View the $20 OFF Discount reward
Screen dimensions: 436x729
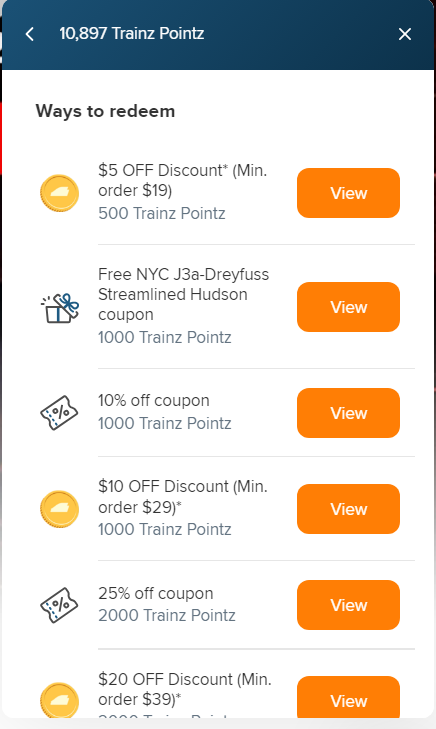pos(349,697)
